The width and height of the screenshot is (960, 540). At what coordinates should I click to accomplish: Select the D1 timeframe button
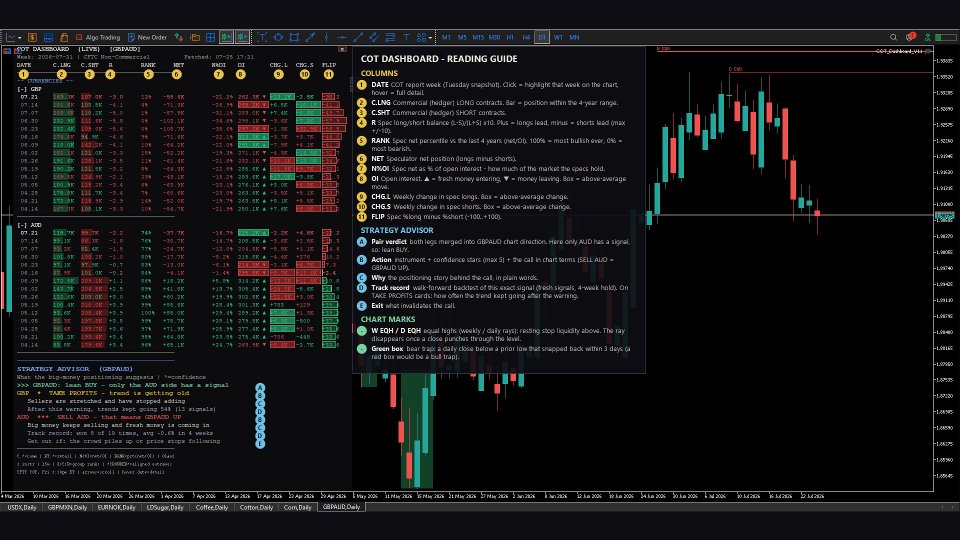[x=542, y=37]
